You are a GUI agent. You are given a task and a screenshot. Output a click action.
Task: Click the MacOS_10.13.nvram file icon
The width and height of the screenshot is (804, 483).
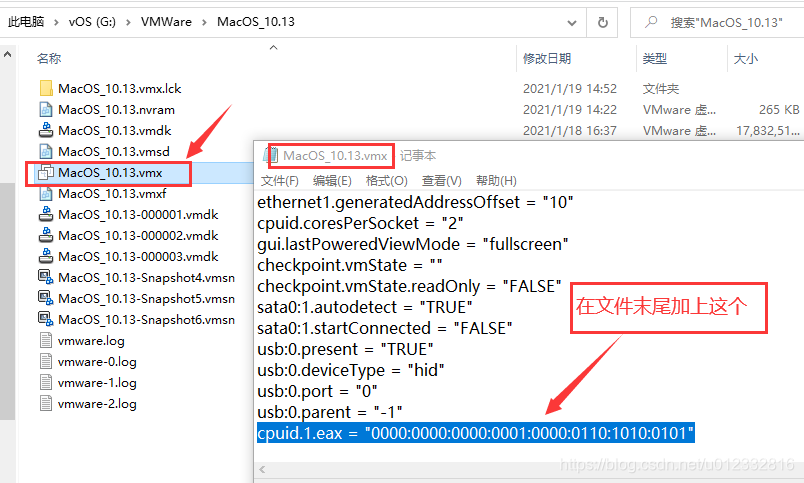(46, 109)
